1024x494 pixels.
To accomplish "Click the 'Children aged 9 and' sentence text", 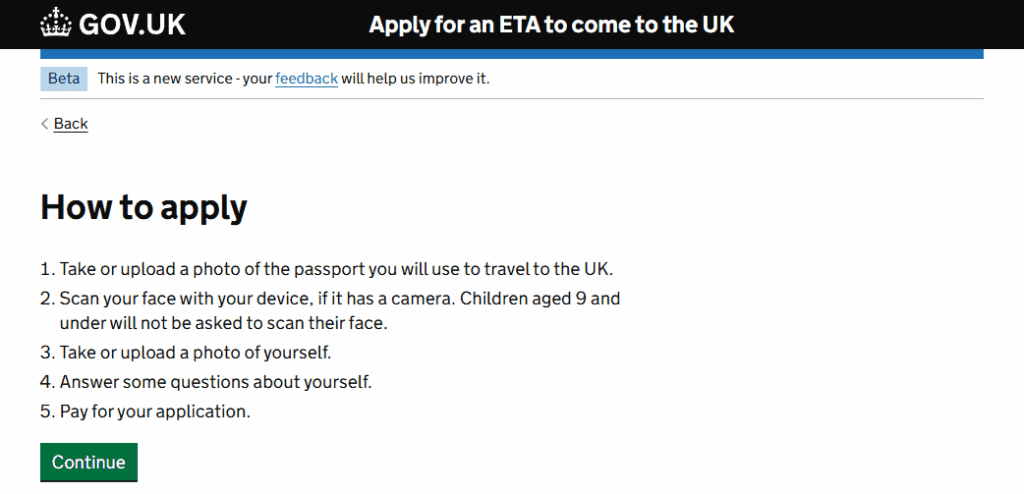I will (545, 298).
